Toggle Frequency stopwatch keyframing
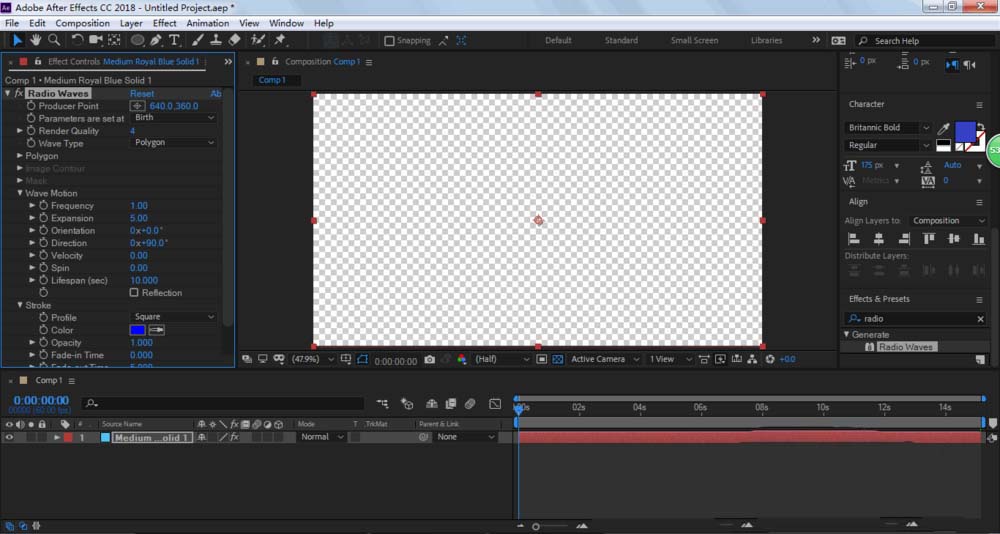This screenshot has height=534, width=1000. click(x=43, y=205)
